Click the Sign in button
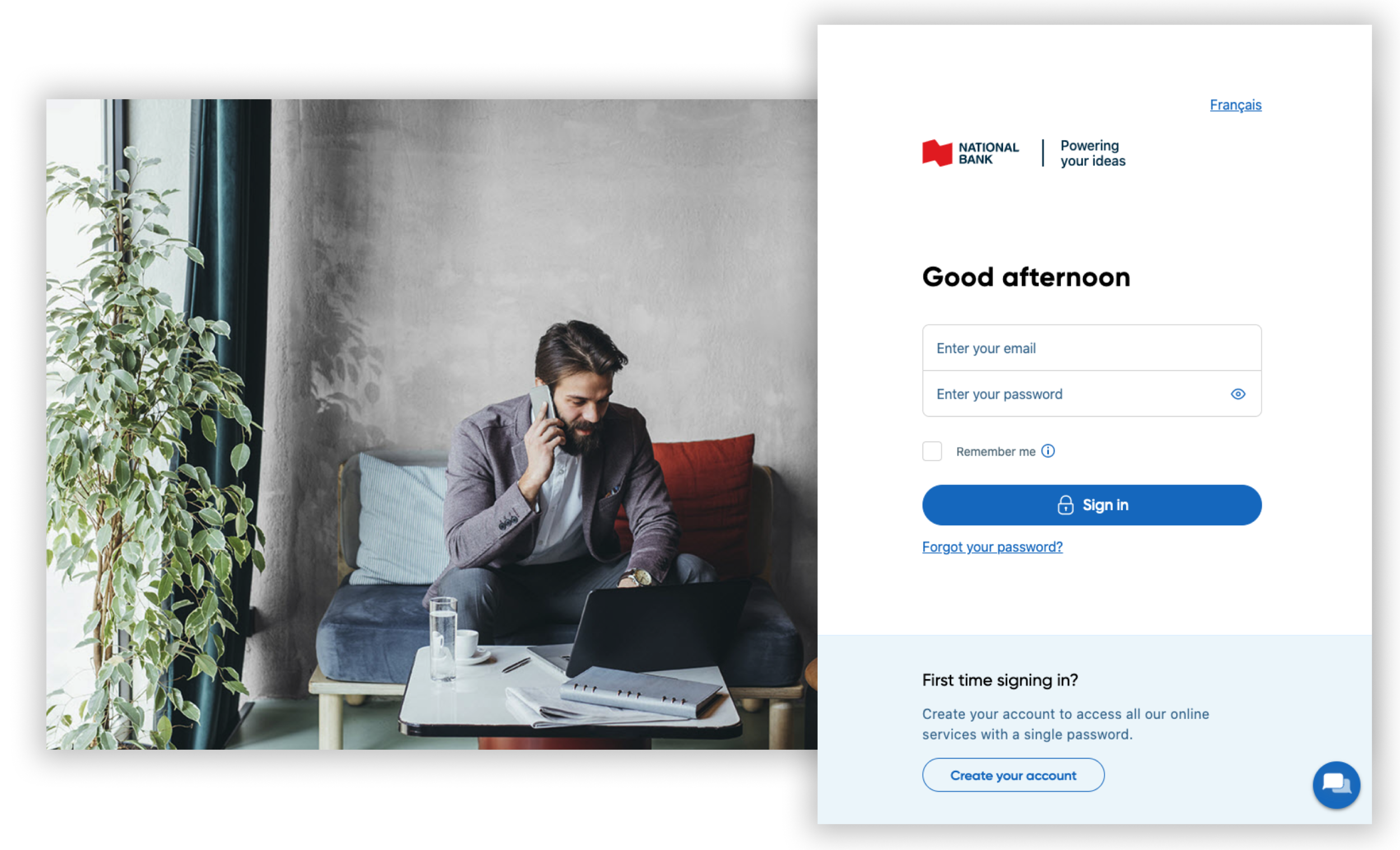Image resolution: width=1400 pixels, height=850 pixels. coord(1091,505)
